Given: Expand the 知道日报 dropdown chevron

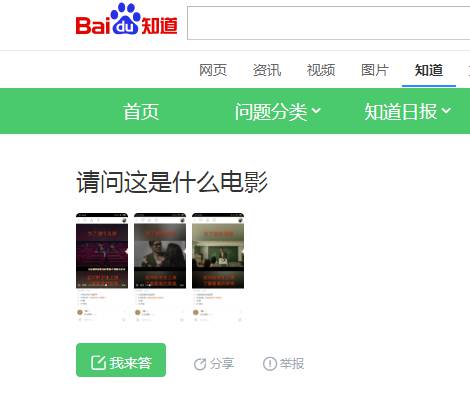Looking at the screenshot, I should (x=446, y=110).
